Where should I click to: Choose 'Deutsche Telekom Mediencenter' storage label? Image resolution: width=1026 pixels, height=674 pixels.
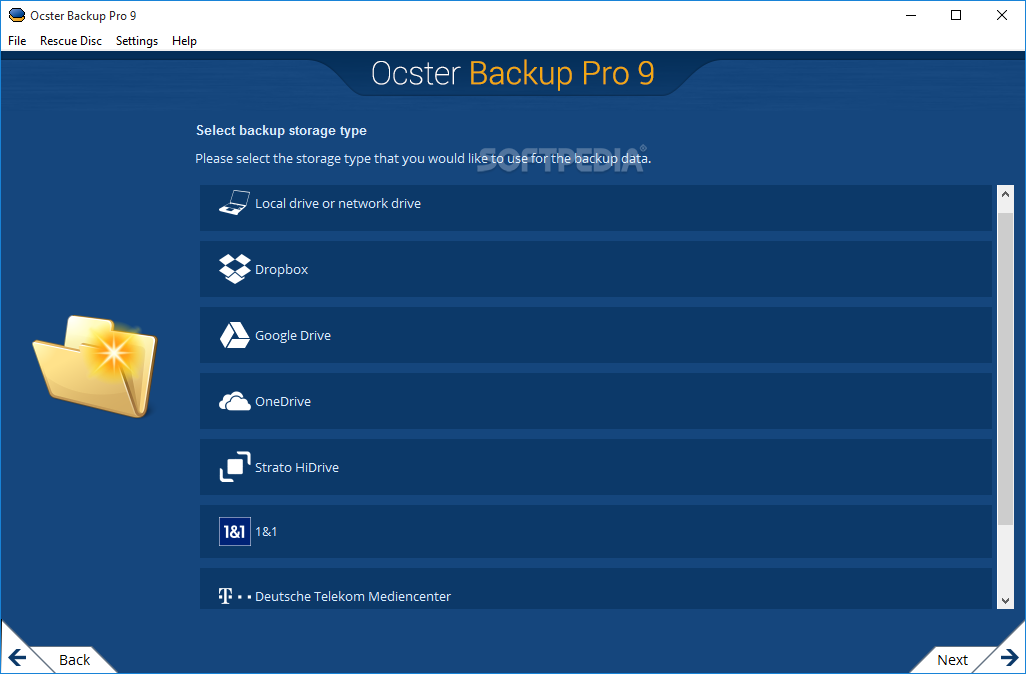pyautogui.click(x=353, y=597)
